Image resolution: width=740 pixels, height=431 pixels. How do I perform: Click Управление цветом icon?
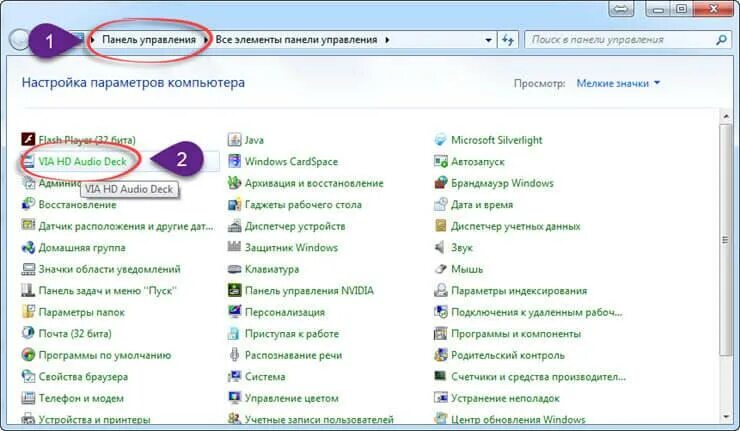(x=234, y=397)
